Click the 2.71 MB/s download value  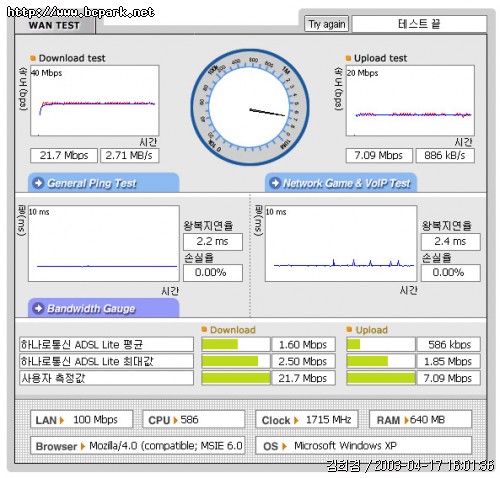click(x=129, y=156)
